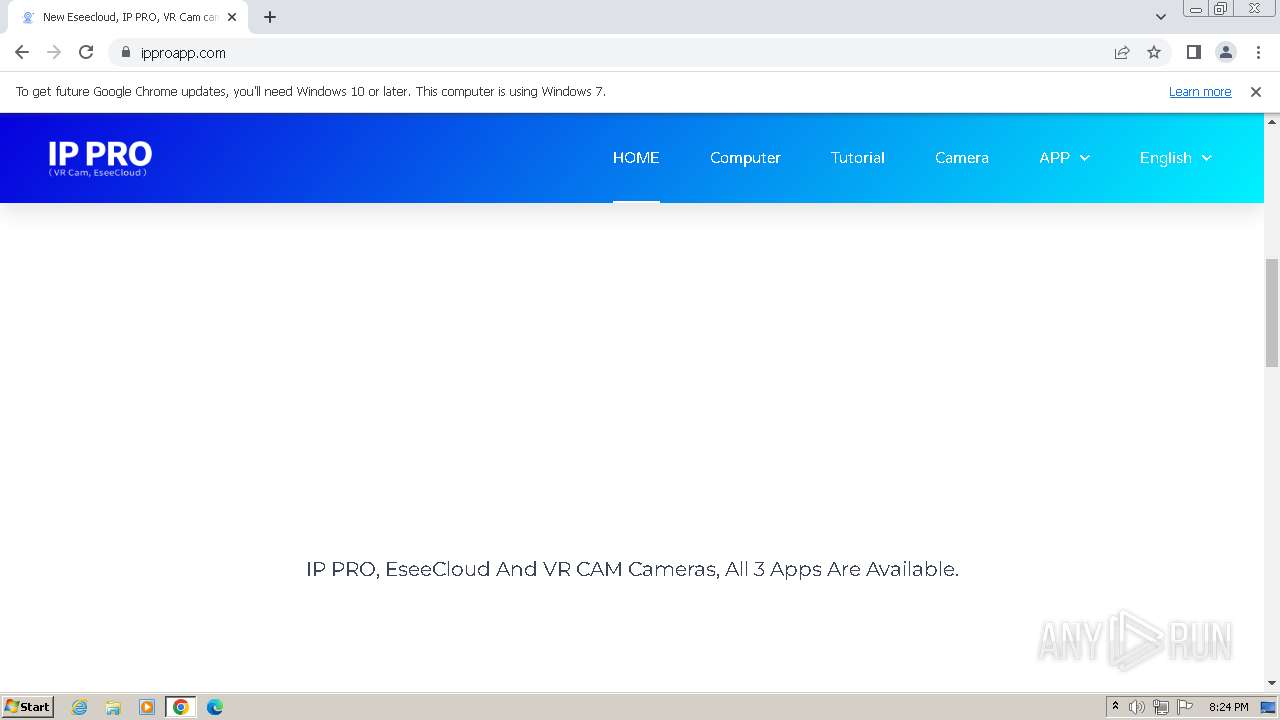Open the volume speaker tray icon
This screenshot has width=1280, height=720.
point(1137,707)
